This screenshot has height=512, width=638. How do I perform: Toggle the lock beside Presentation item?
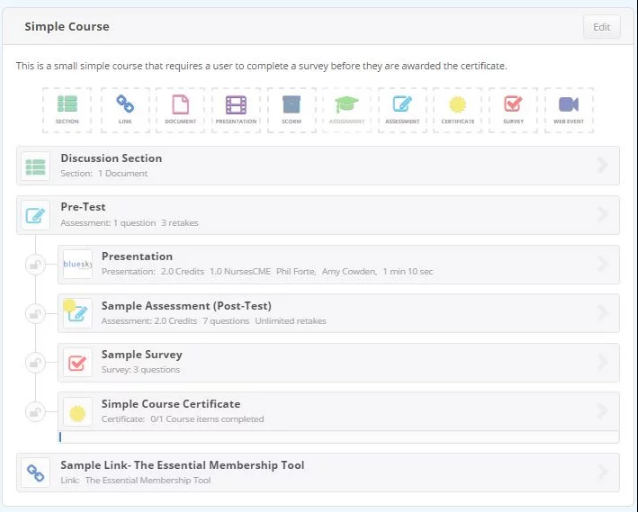click(35, 265)
